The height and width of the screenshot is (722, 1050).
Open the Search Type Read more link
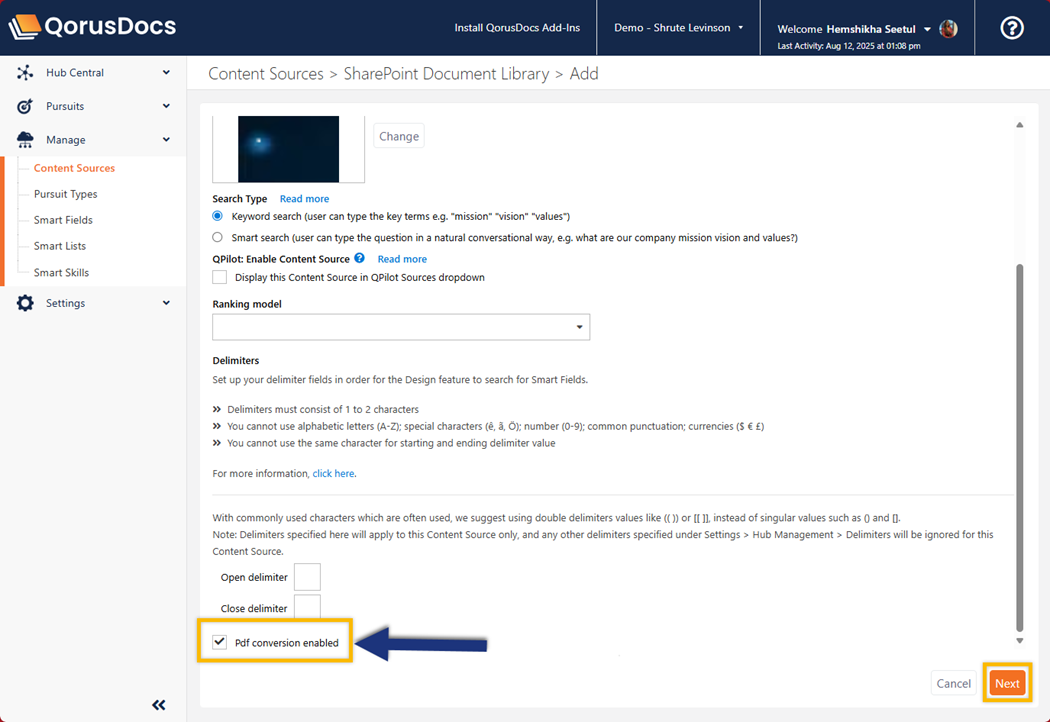pos(304,199)
